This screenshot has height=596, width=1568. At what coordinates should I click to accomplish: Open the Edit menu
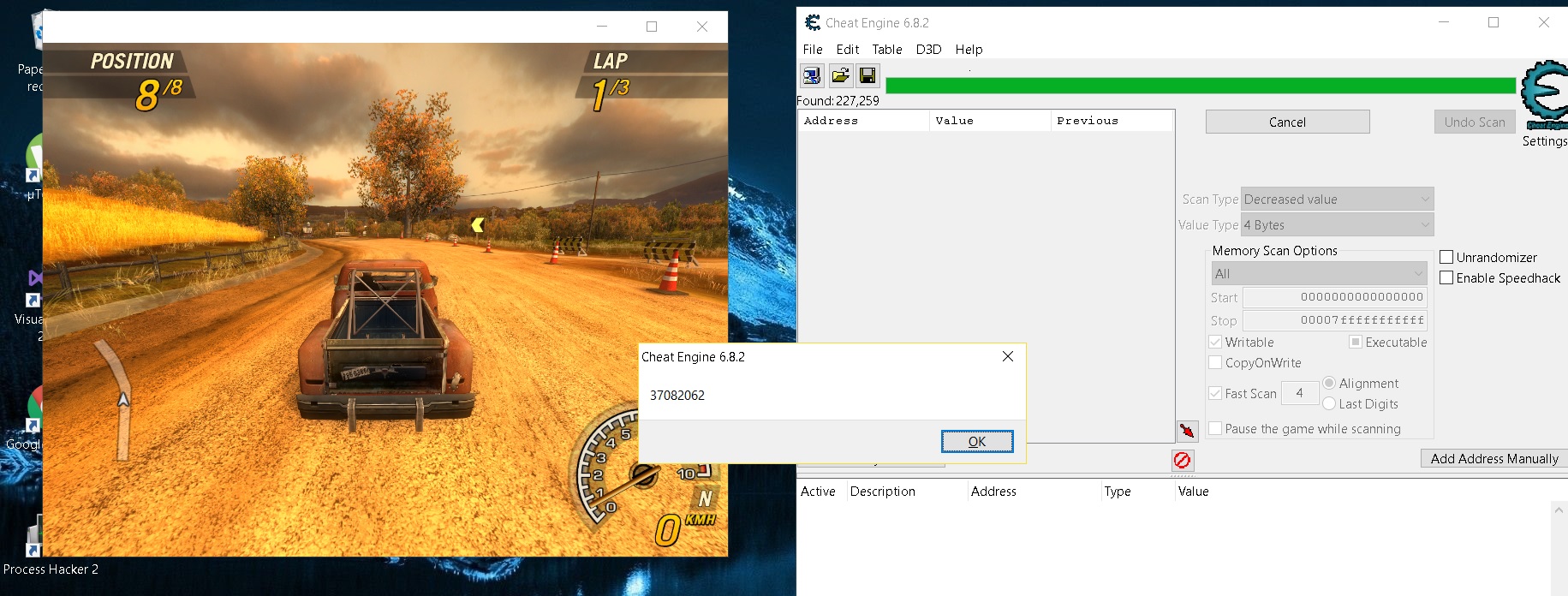tap(848, 50)
